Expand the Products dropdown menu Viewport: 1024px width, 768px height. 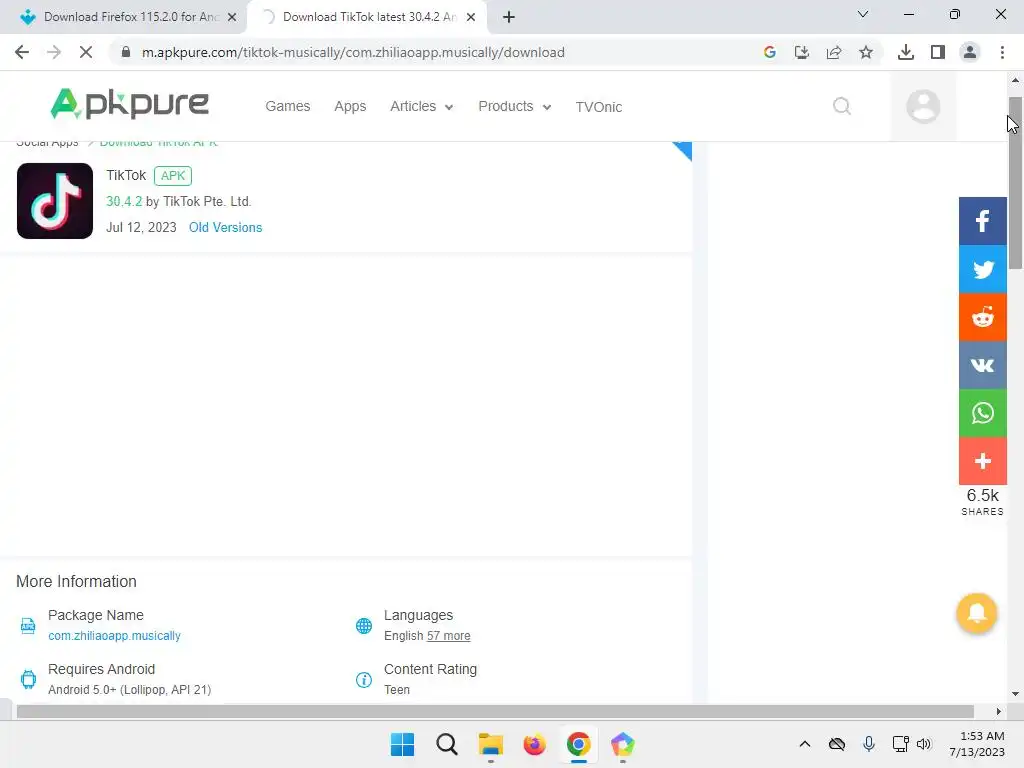[515, 106]
